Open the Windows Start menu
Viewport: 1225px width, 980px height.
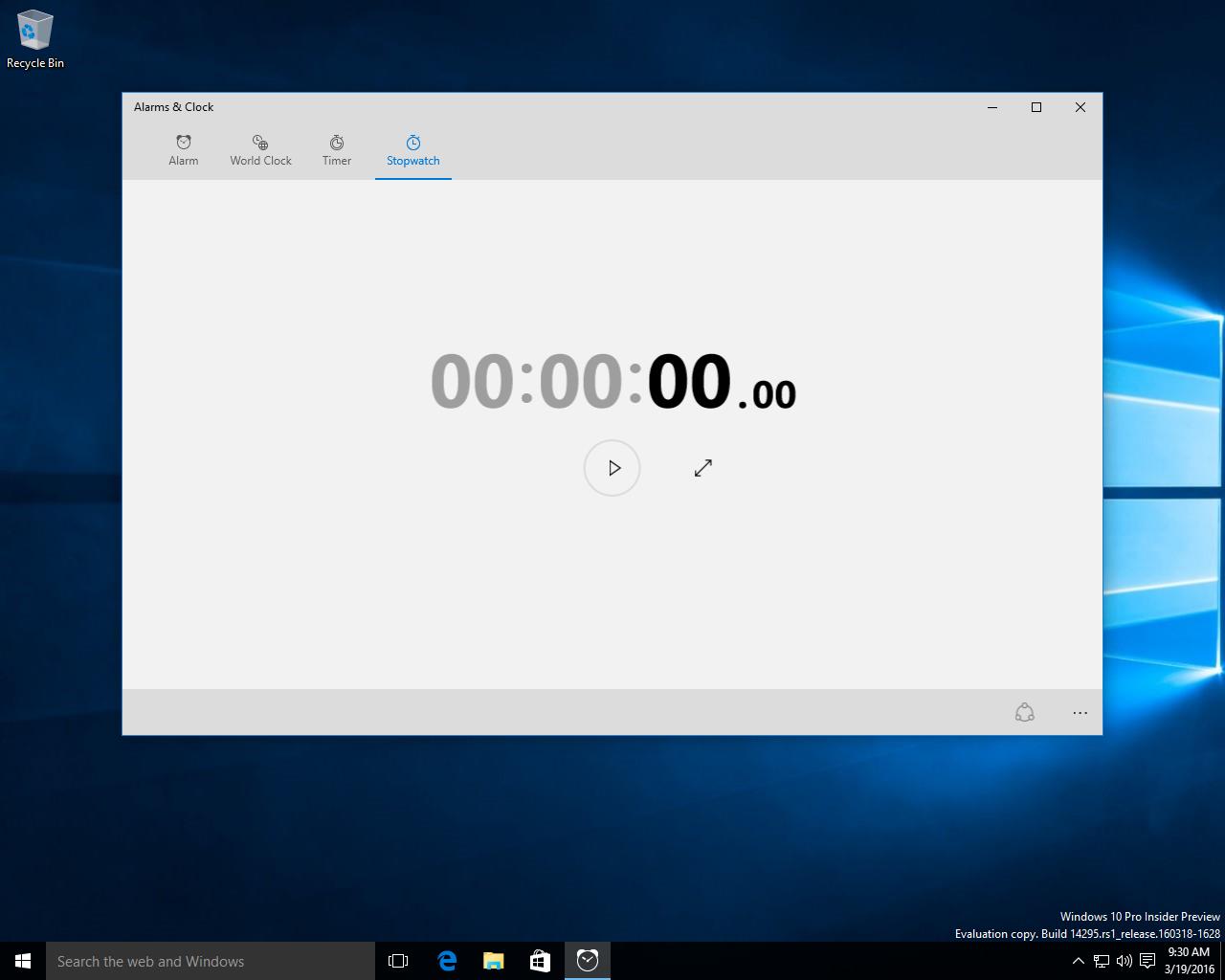(23, 961)
